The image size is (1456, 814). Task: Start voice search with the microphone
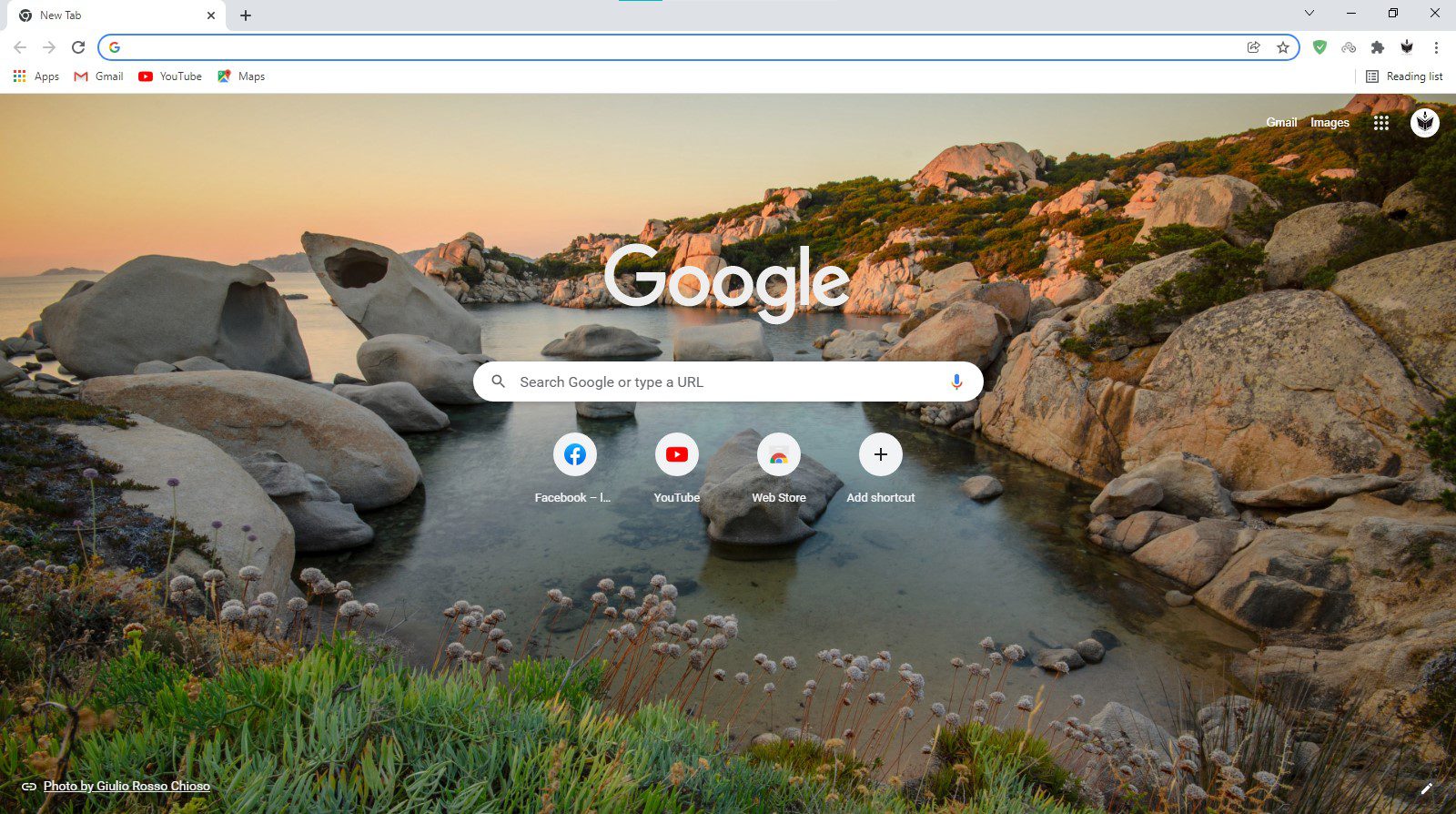pyautogui.click(x=955, y=382)
